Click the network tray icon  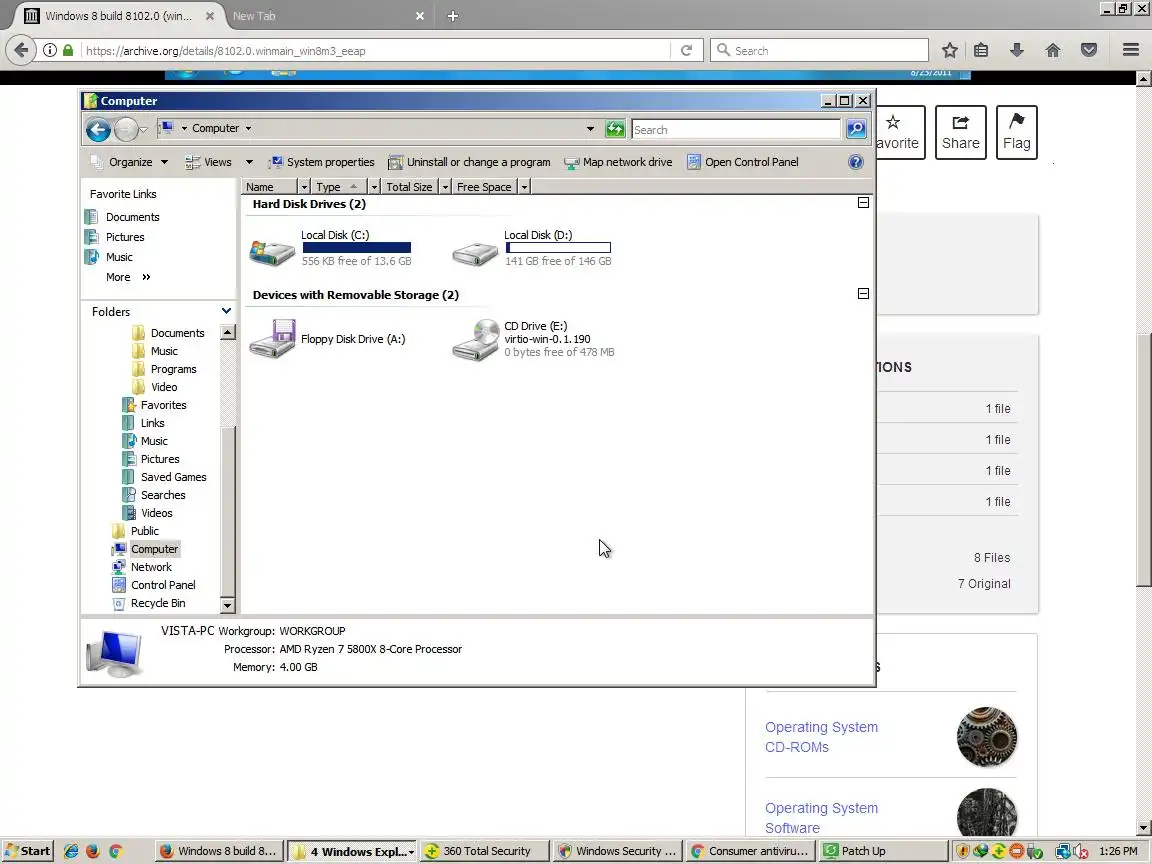pos(1062,852)
